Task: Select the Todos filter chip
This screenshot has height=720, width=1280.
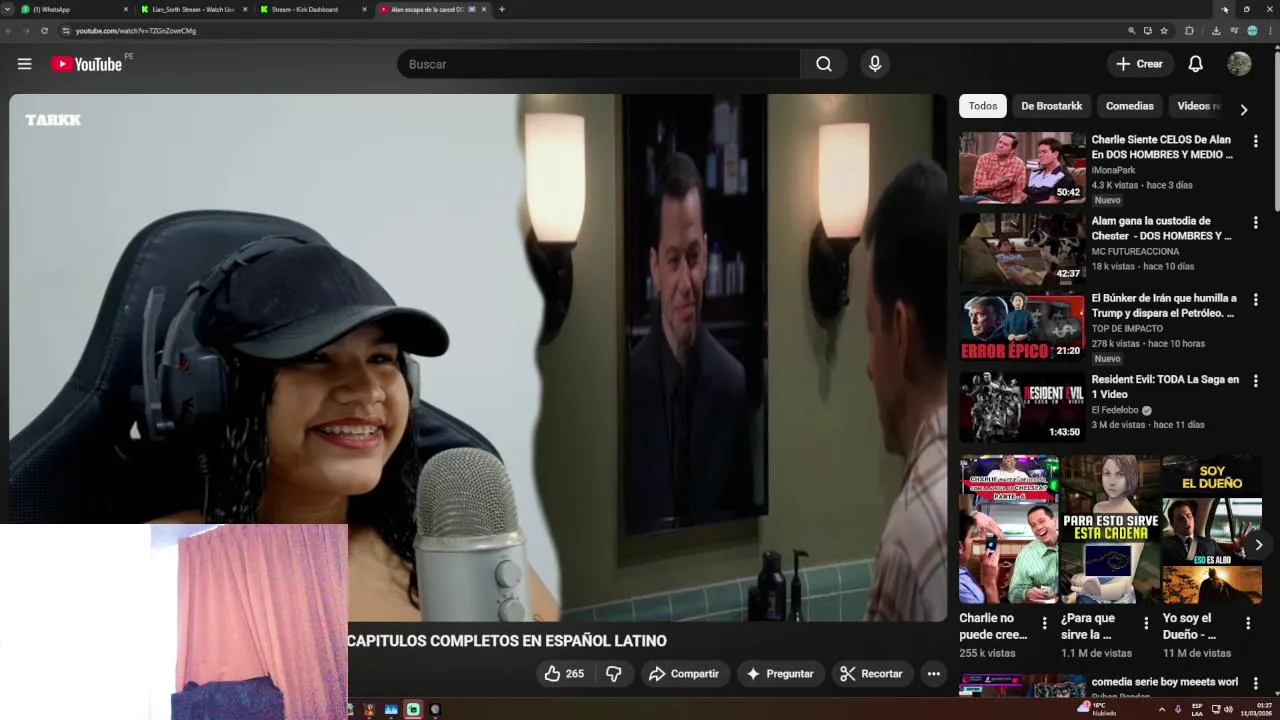Action: 982,106
